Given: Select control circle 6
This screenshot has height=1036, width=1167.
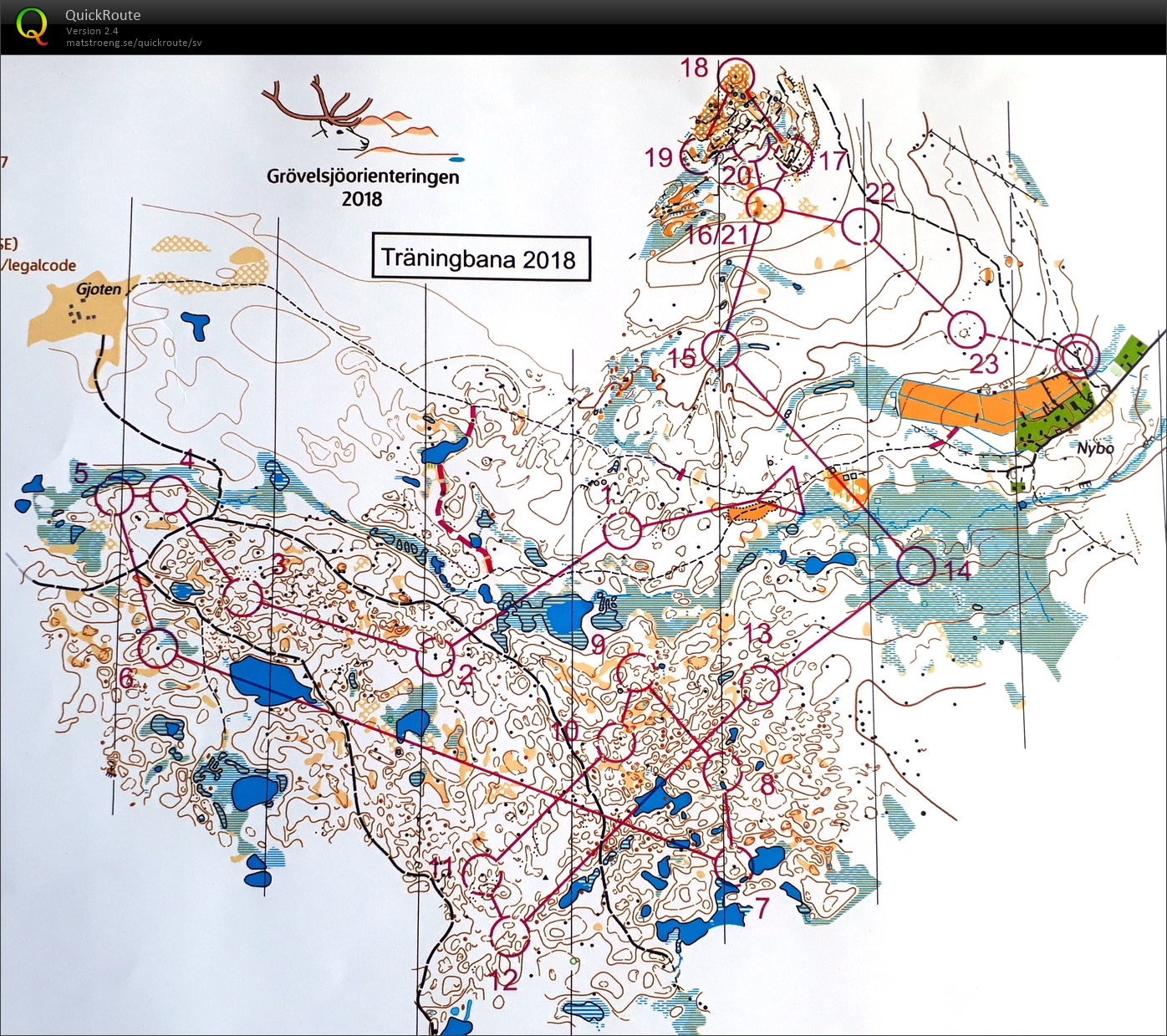Looking at the screenshot, I should (157, 649).
